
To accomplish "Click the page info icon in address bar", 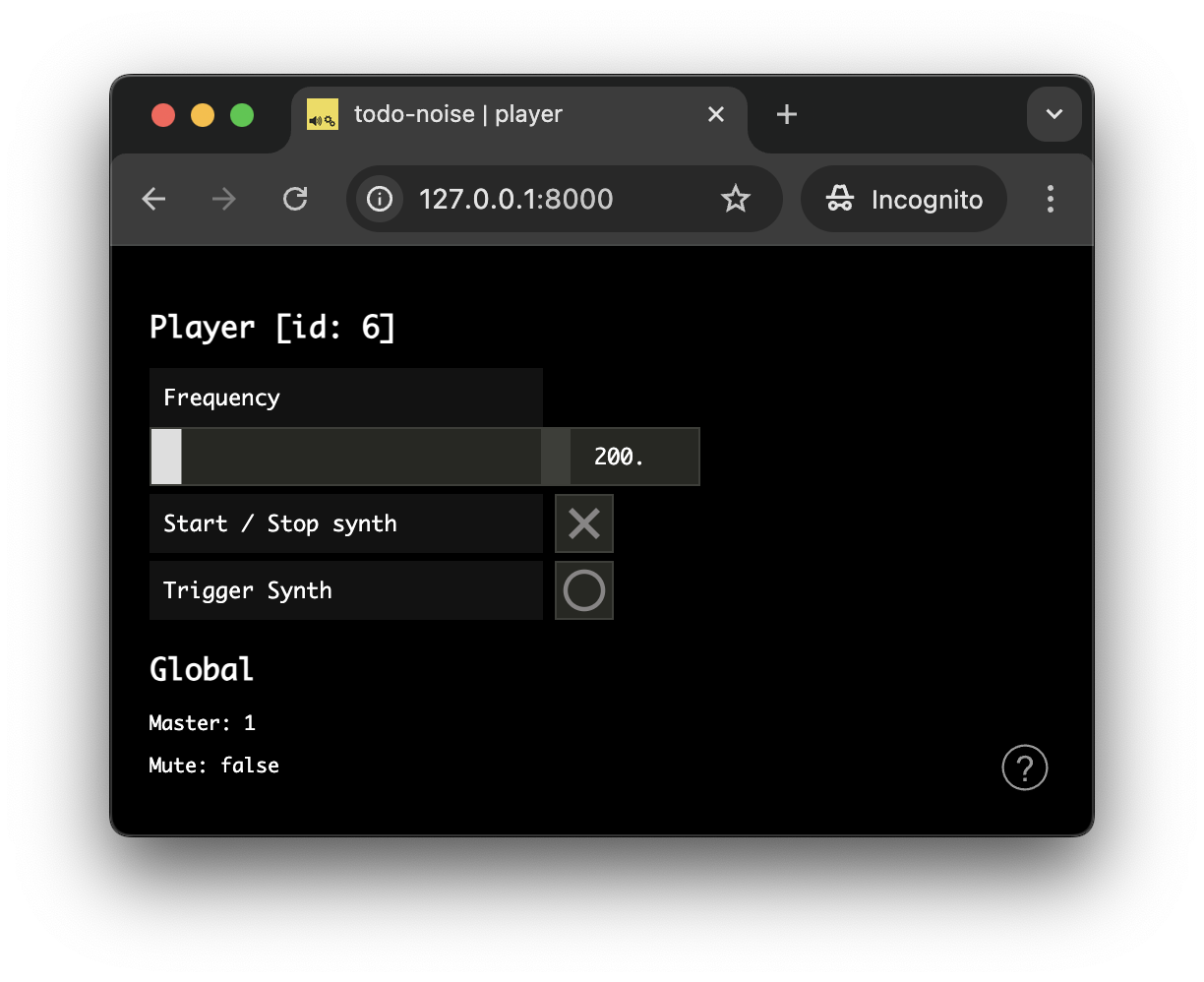I will click(x=379, y=199).
